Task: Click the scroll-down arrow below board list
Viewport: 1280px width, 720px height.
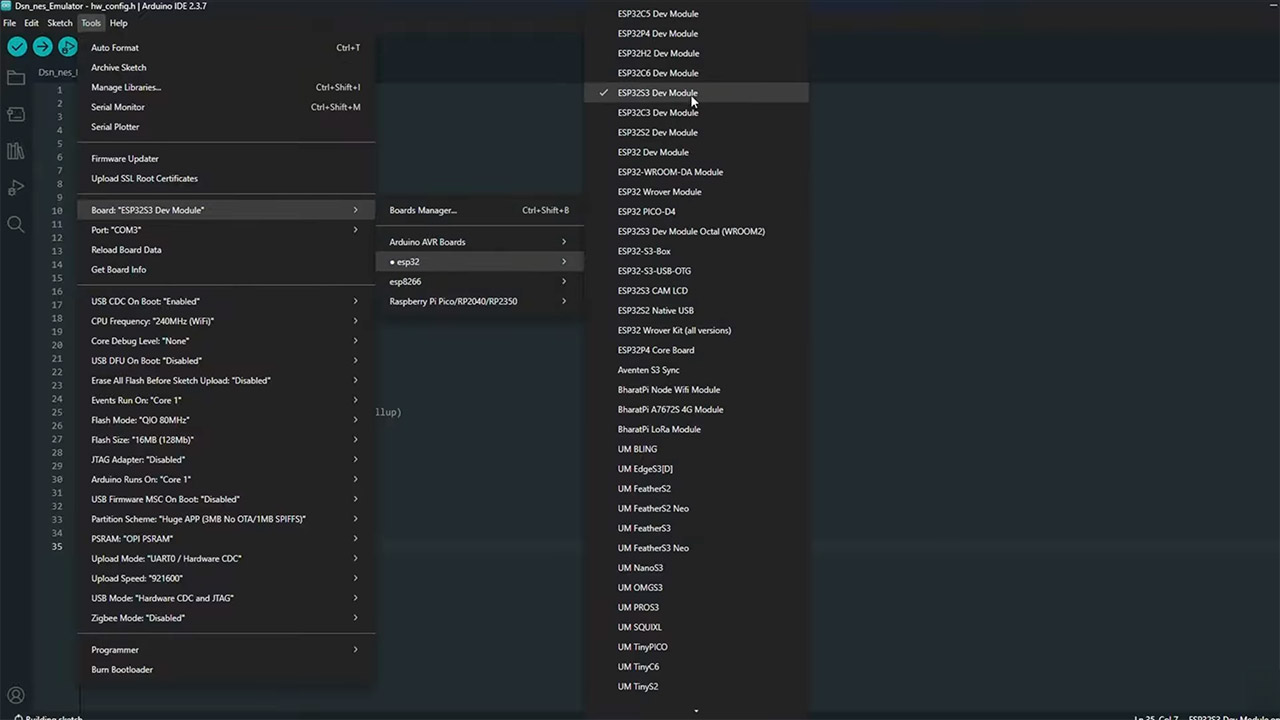Action: click(x=696, y=711)
